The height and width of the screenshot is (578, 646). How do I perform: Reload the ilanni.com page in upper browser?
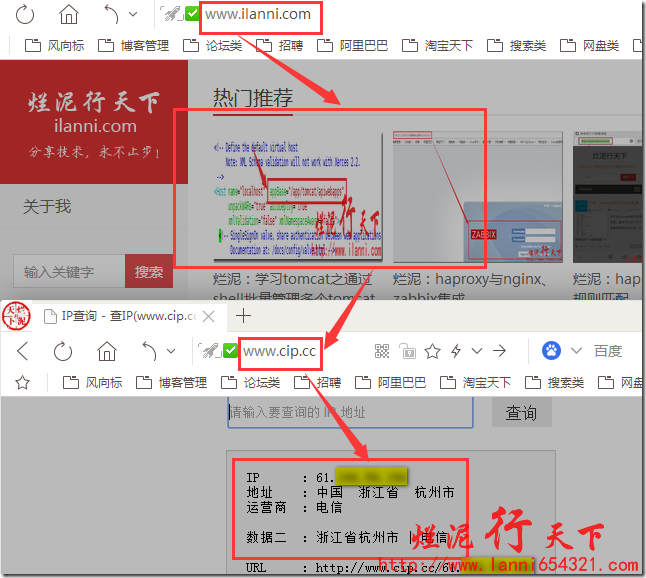click(x=25, y=14)
